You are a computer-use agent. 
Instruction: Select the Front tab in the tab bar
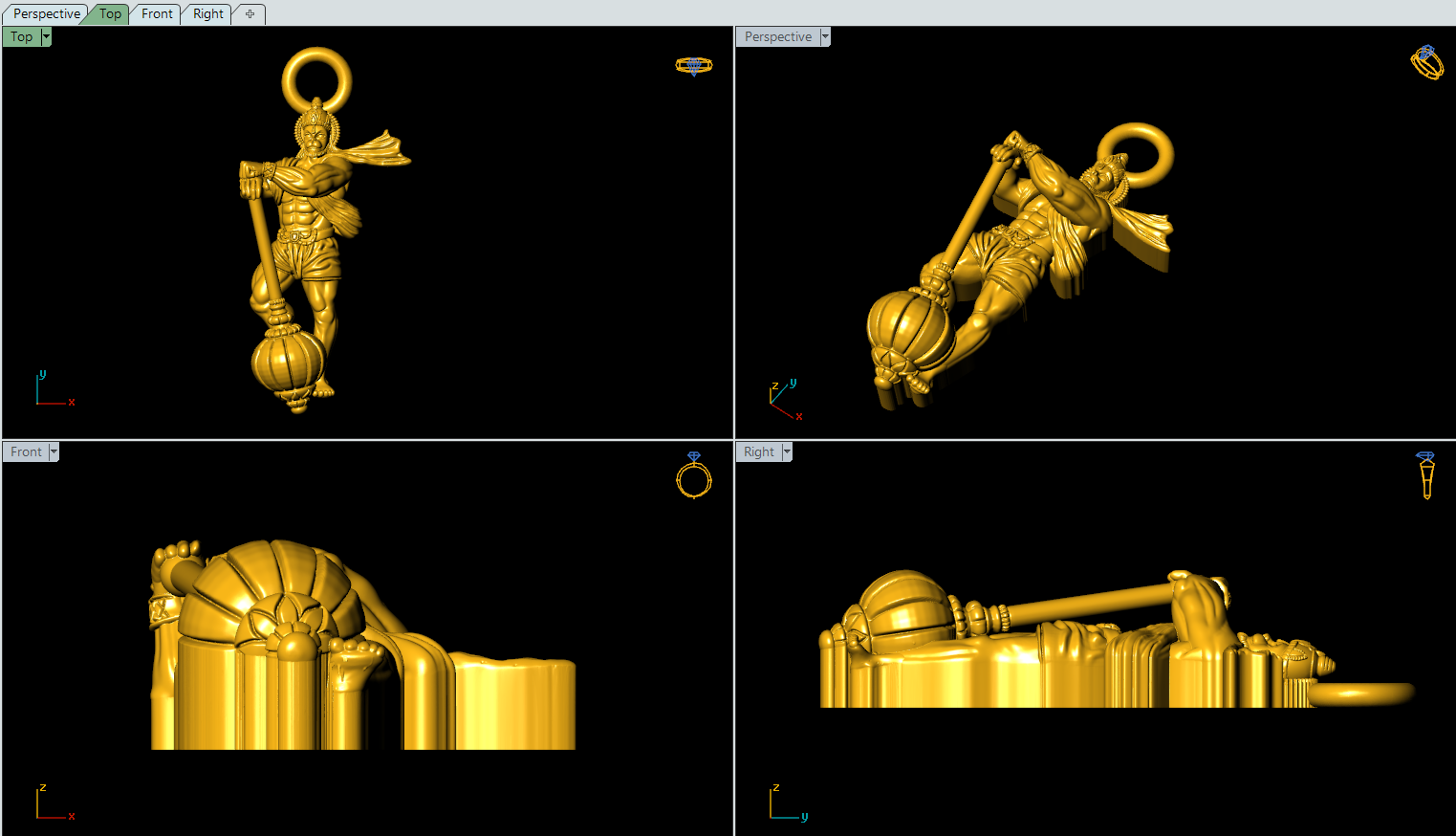(x=157, y=14)
